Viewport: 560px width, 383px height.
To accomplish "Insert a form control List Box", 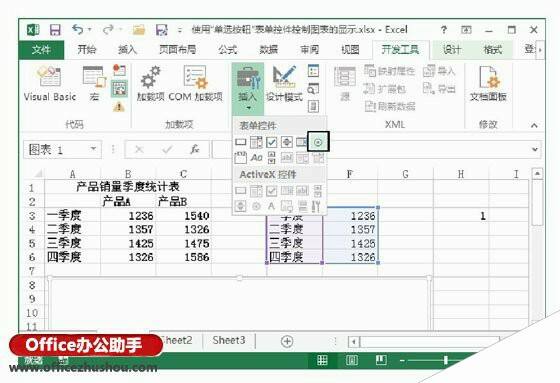I will (x=302, y=142).
